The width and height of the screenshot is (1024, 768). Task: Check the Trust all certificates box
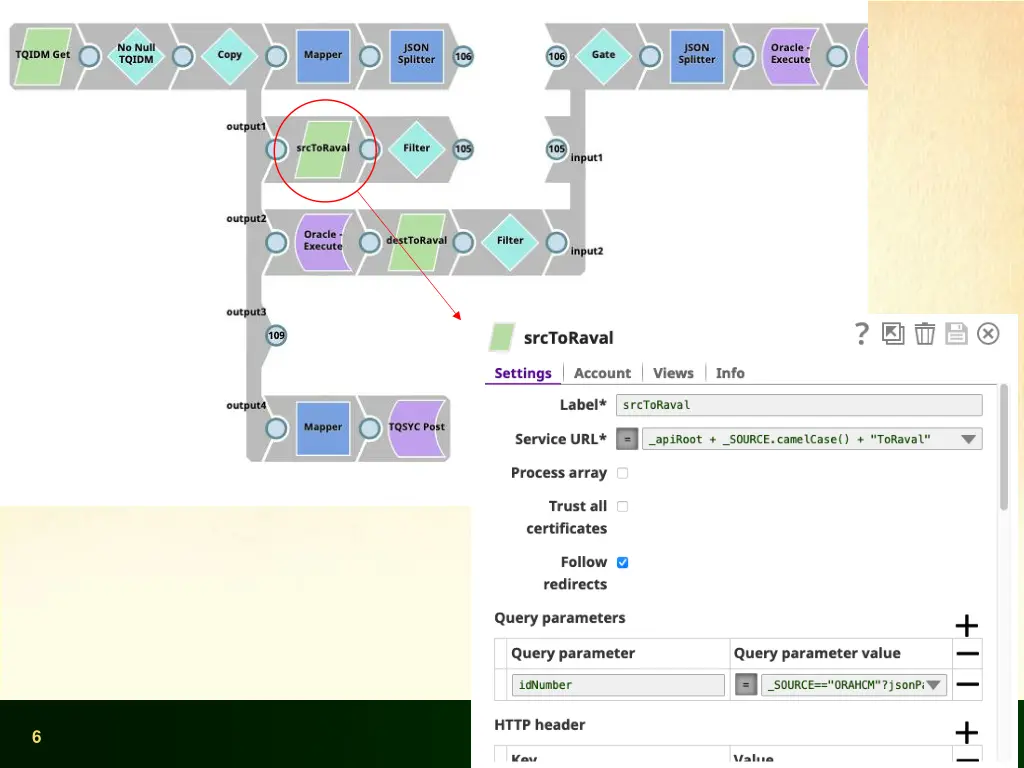coord(622,506)
